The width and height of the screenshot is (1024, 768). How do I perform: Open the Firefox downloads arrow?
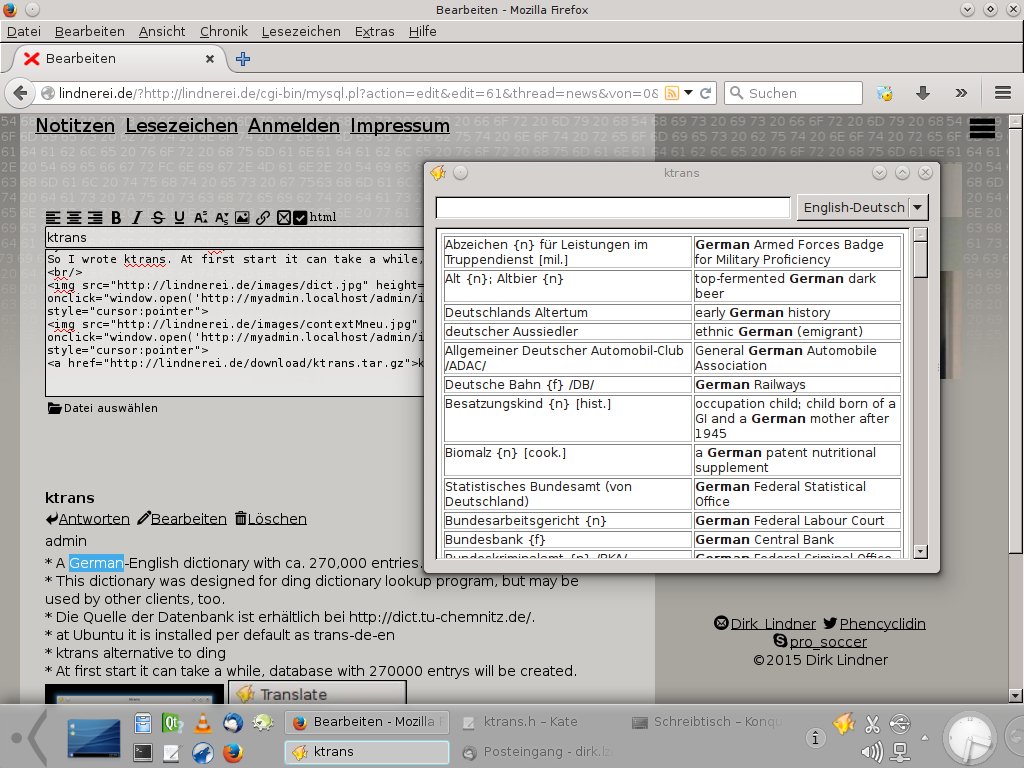point(922,93)
